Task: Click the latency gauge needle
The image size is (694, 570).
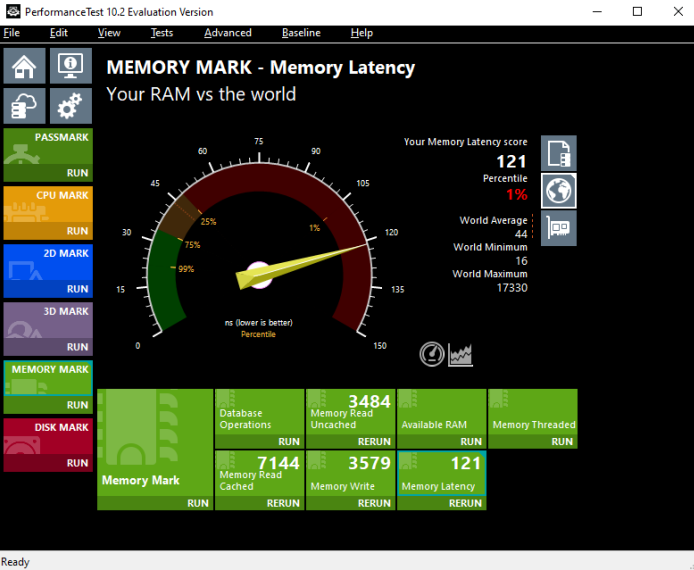Action: click(301, 266)
